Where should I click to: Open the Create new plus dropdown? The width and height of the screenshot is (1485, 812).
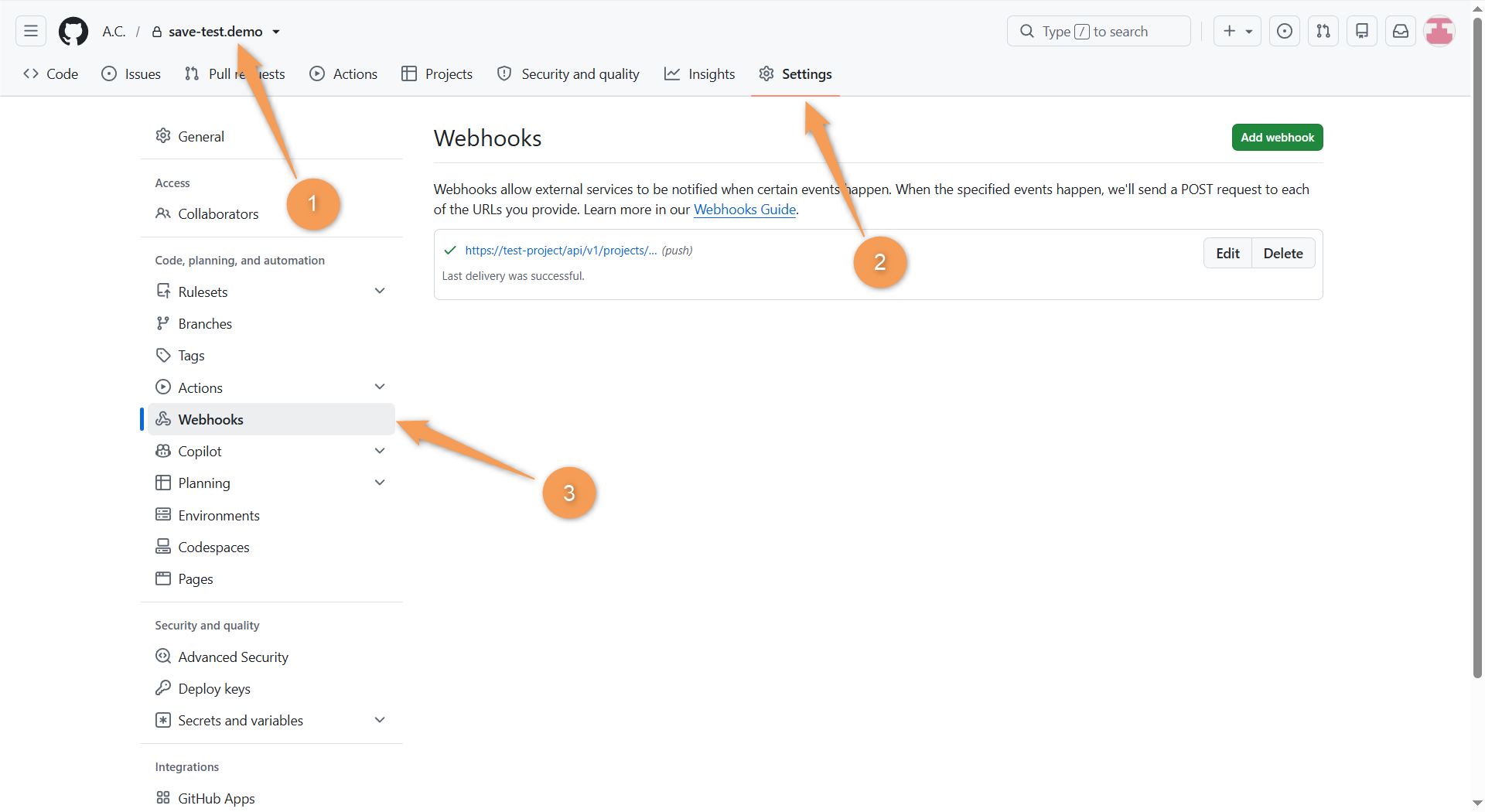point(1237,31)
